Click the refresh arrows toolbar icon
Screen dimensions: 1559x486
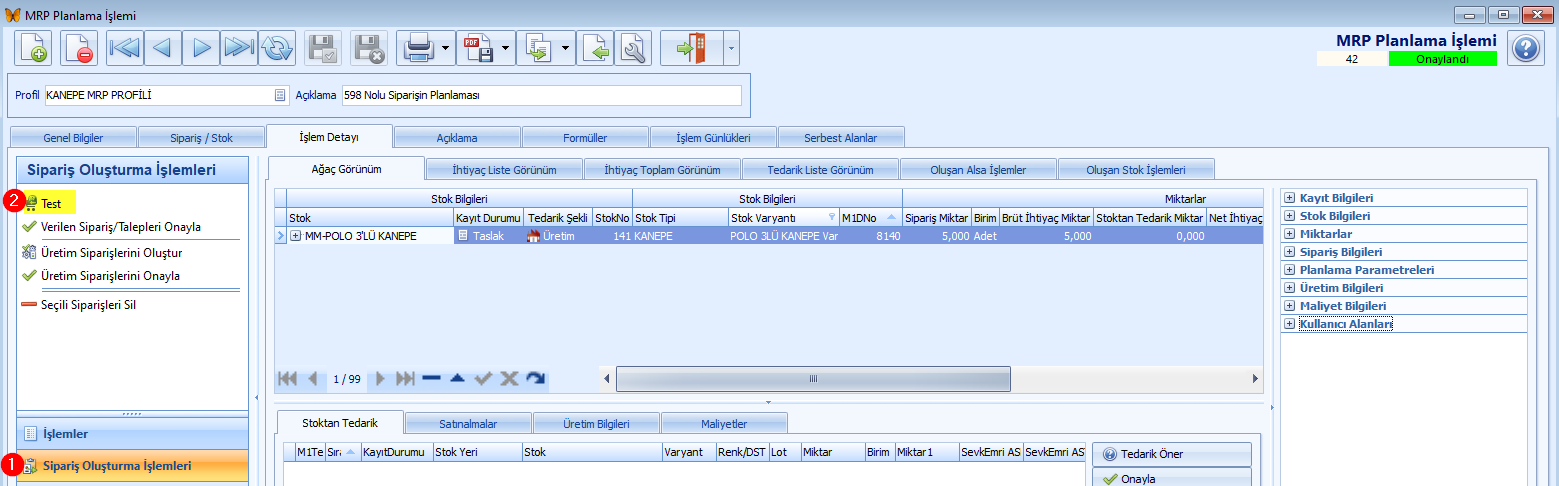[277, 48]
